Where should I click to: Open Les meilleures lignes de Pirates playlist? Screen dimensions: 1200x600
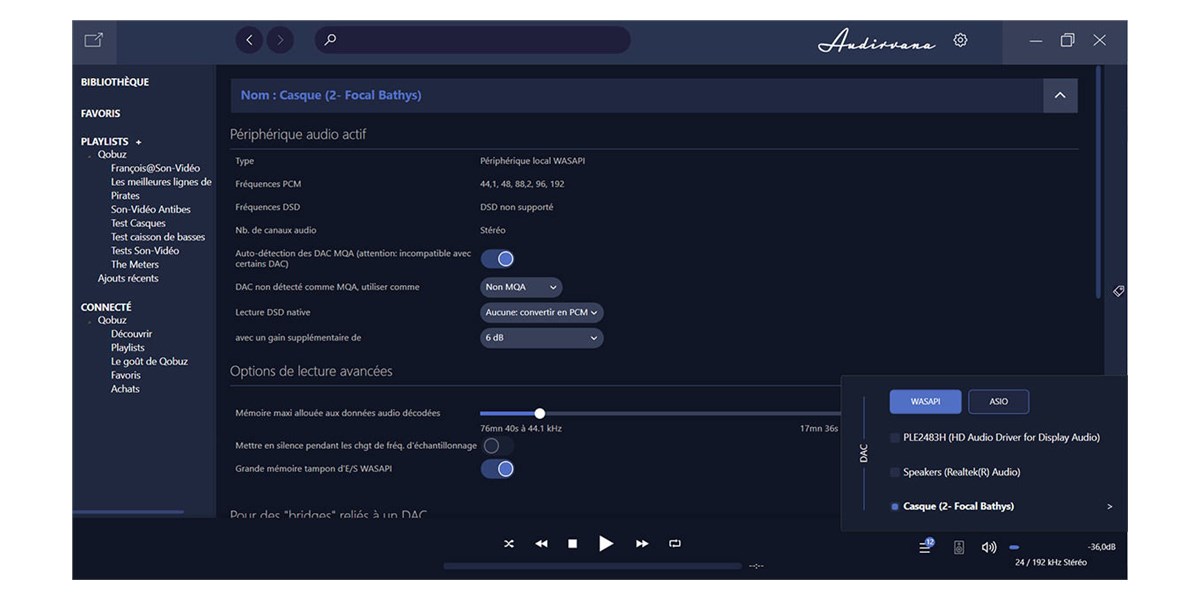pyautogui.click(x=161, y=189)
